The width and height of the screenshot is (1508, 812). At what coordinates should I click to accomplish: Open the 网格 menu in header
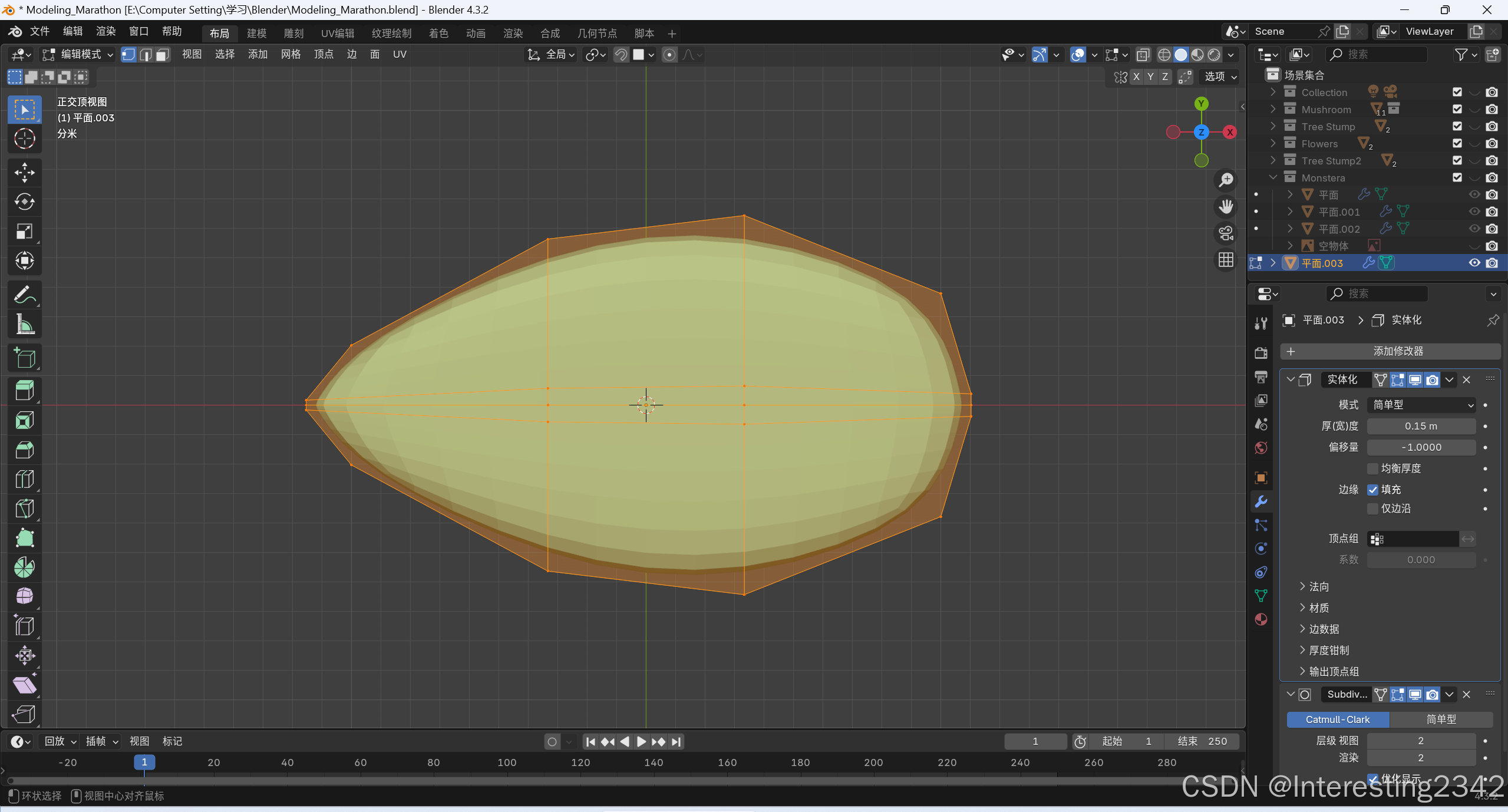(291, 55)
